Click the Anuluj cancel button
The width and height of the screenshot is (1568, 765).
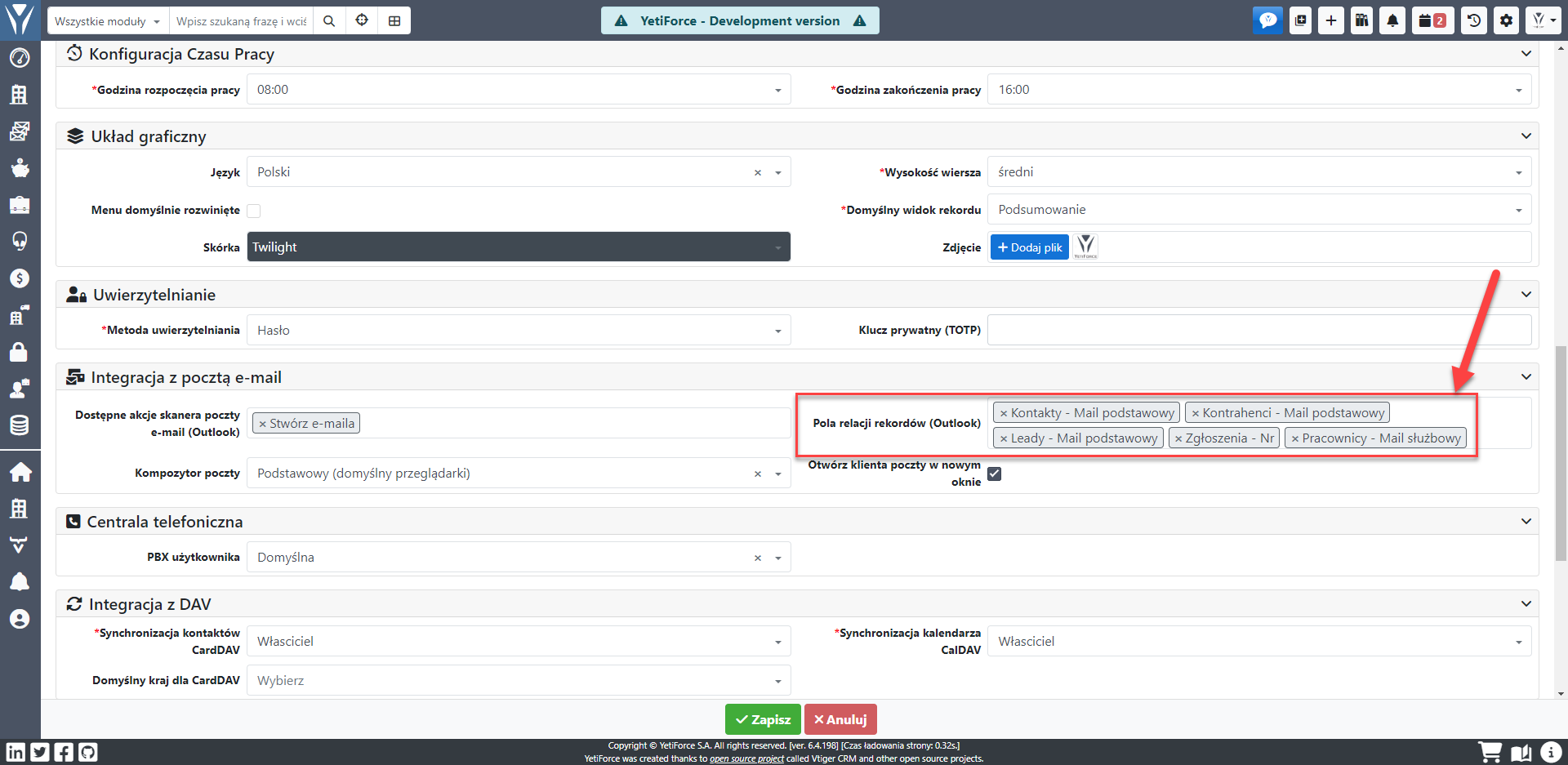840,719
